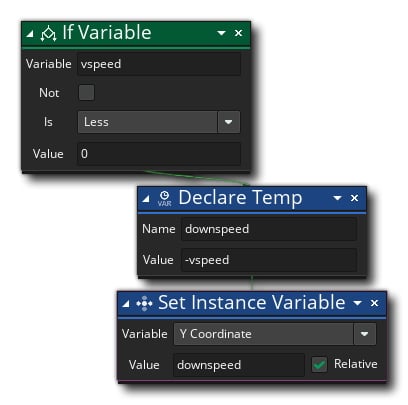
Task: Open the If Variable header options menu
Action: (x=221, y=33)
